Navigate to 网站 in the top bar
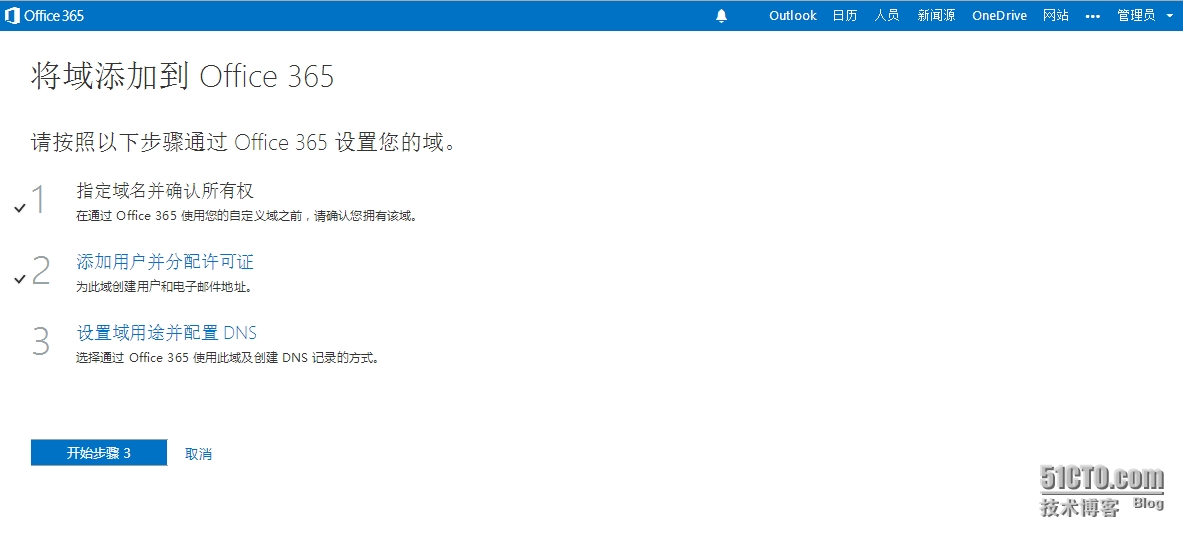This screenshot has height=536, width=1183. [x=1056, y=16]
